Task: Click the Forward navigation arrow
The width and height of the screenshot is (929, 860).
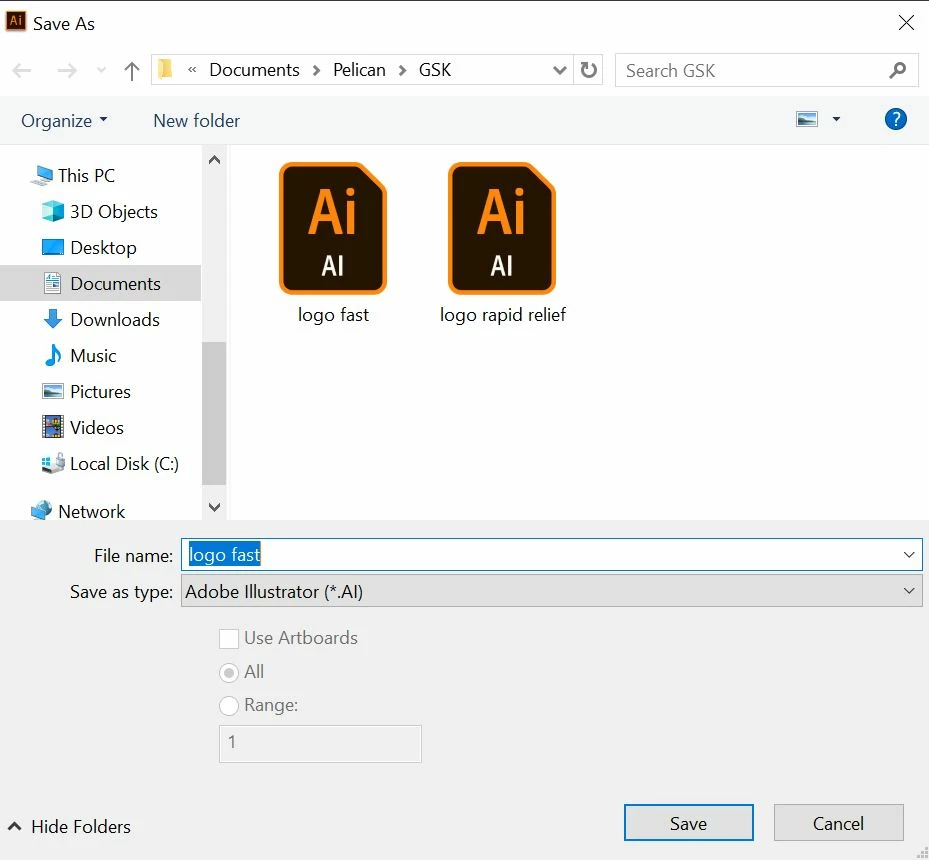Action: (x=66, y=70)
